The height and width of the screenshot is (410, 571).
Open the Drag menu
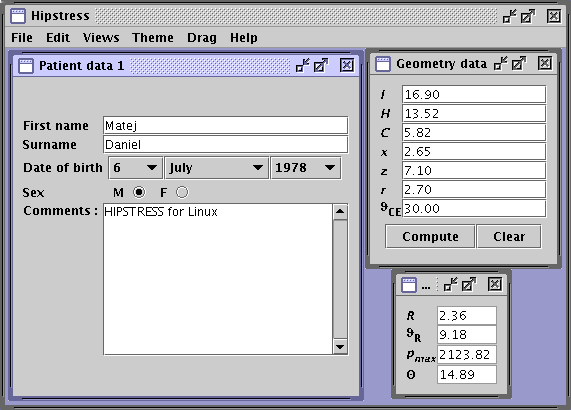point(202,38)
